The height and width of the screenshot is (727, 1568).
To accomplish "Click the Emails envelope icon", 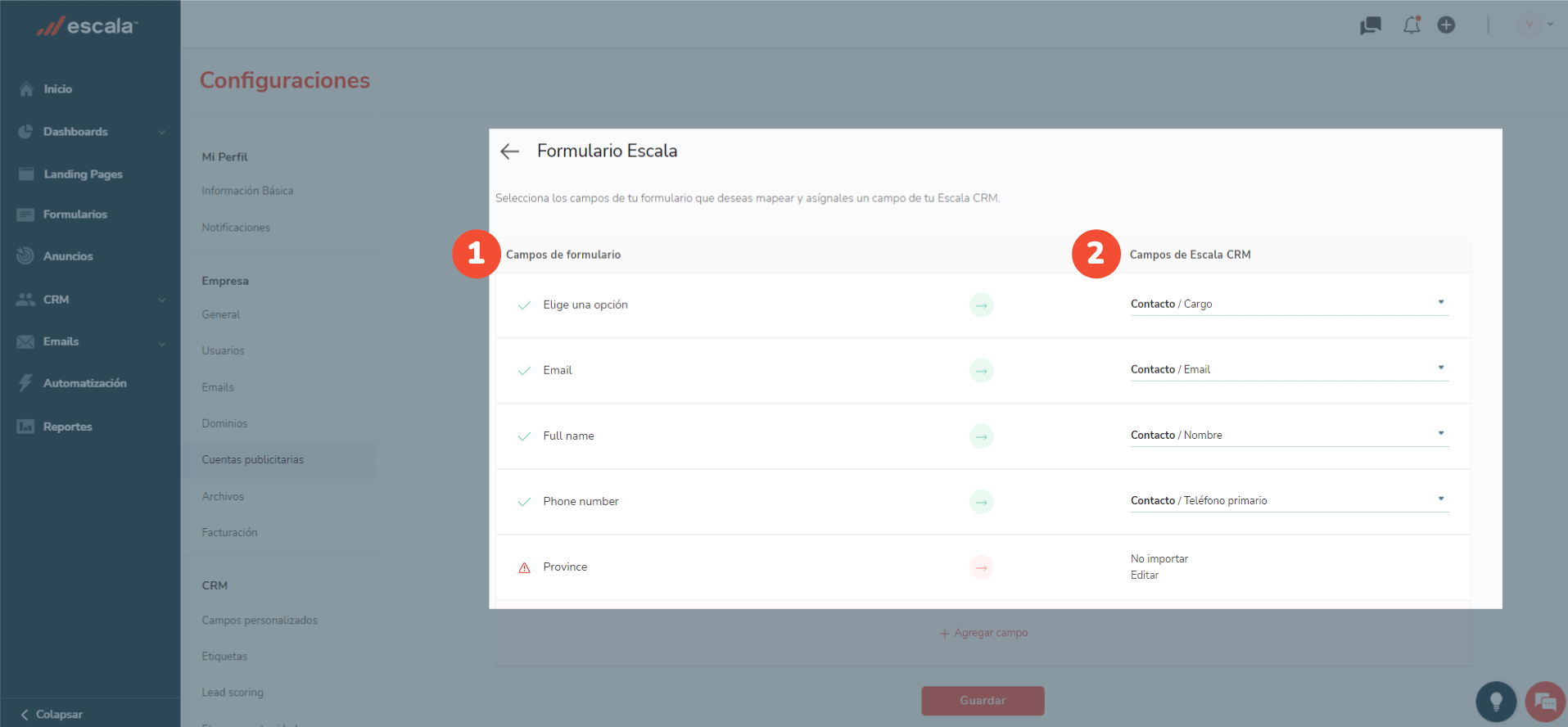I will tap(26, 341).
